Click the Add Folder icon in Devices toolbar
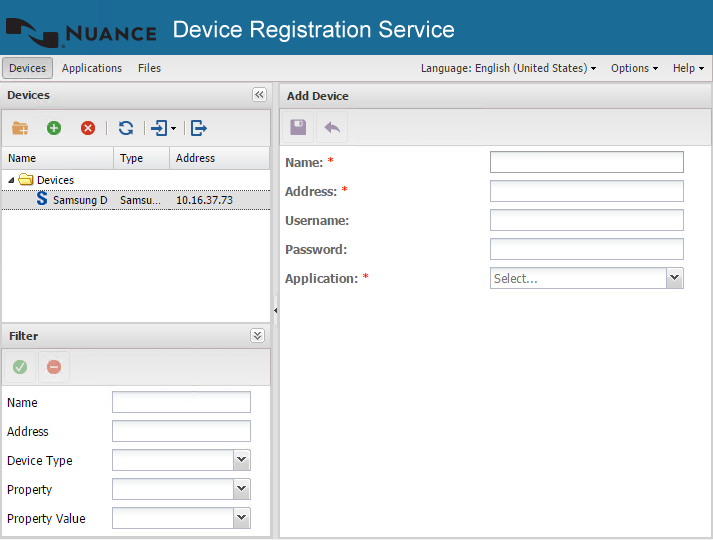The image size is (713, 540). pyautogui.click(x=20, y=128)
